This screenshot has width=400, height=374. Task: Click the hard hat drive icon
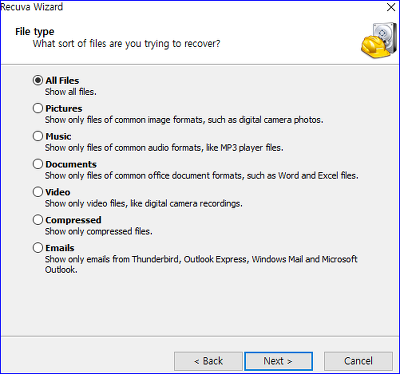pos(378,40)
